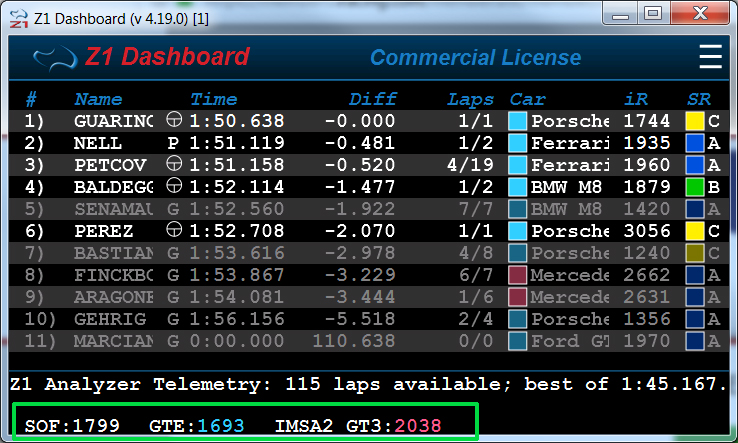
Task: Click the steering wheel icon in BALDEGG's row
Action: click(174, 185)
